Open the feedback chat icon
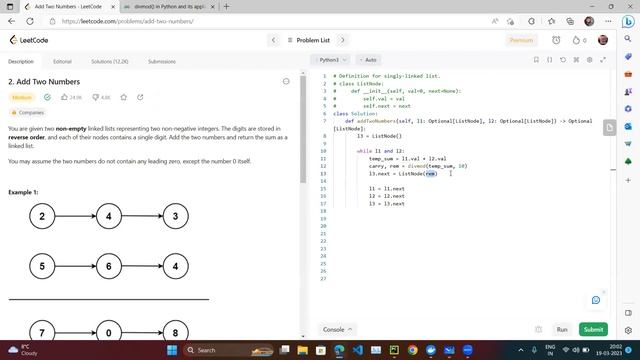Viewport: 640px width, 360px height. [596, 300]
